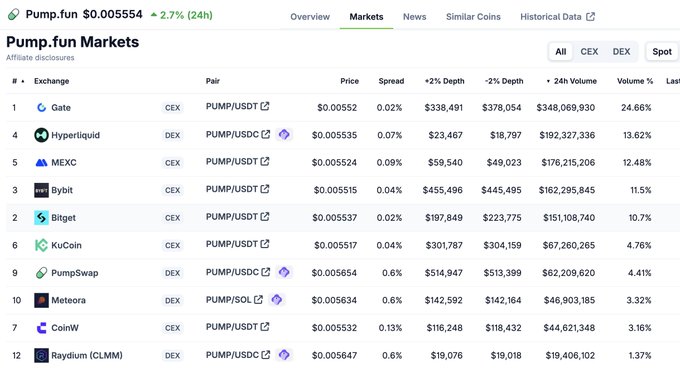Screen dimensions: 680x368
Task: Open the Overview tab
Action: [310, 16]
